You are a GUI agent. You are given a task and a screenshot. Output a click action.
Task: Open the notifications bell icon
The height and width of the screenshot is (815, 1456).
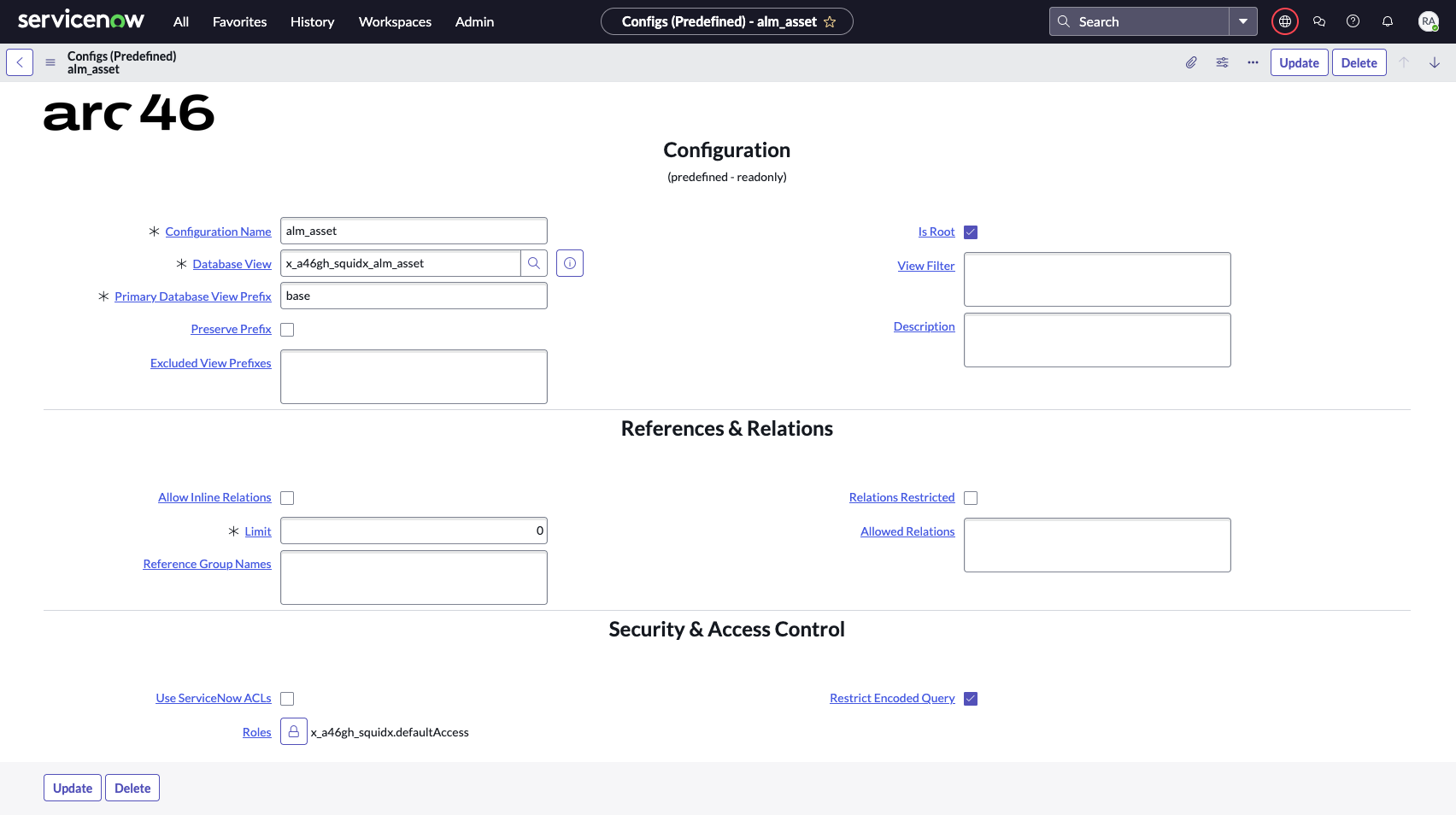[x=1388, y=21]
